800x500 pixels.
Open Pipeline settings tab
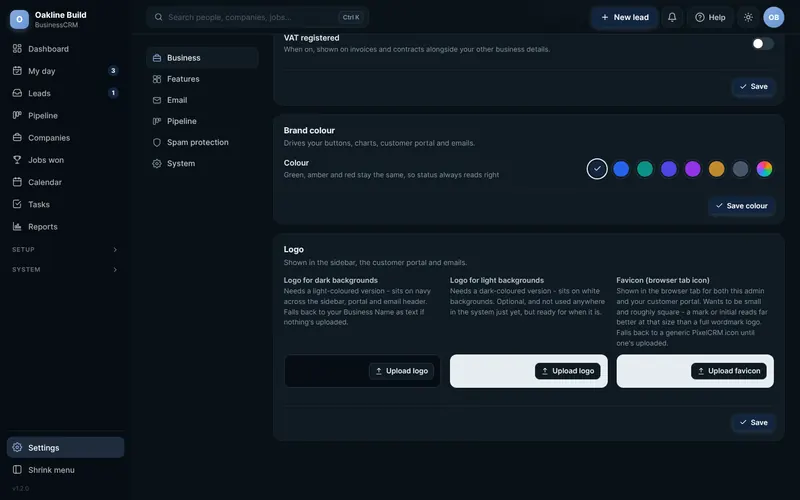pos(203,121)
